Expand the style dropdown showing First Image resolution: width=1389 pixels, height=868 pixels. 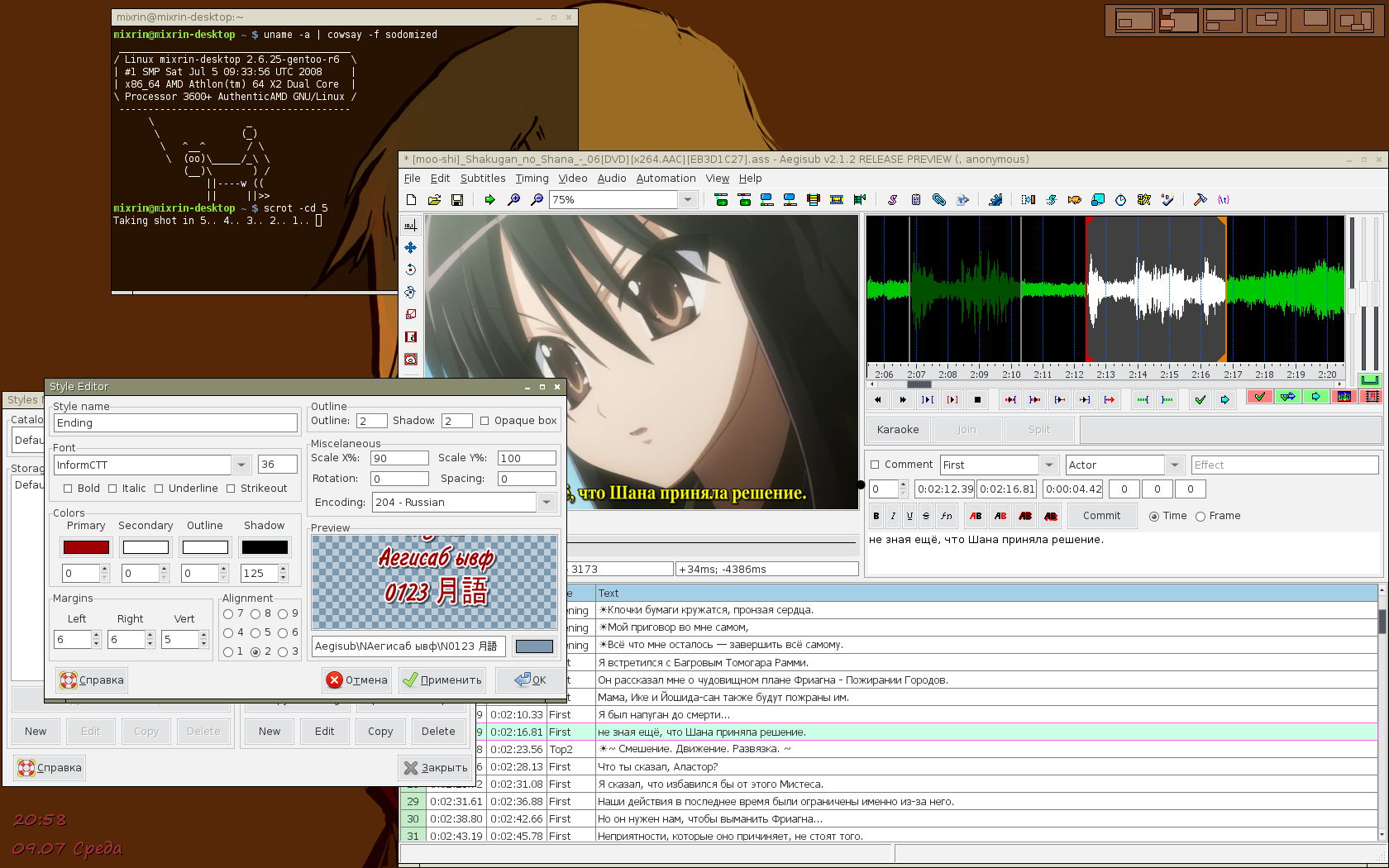click(x=1049, y=465)
